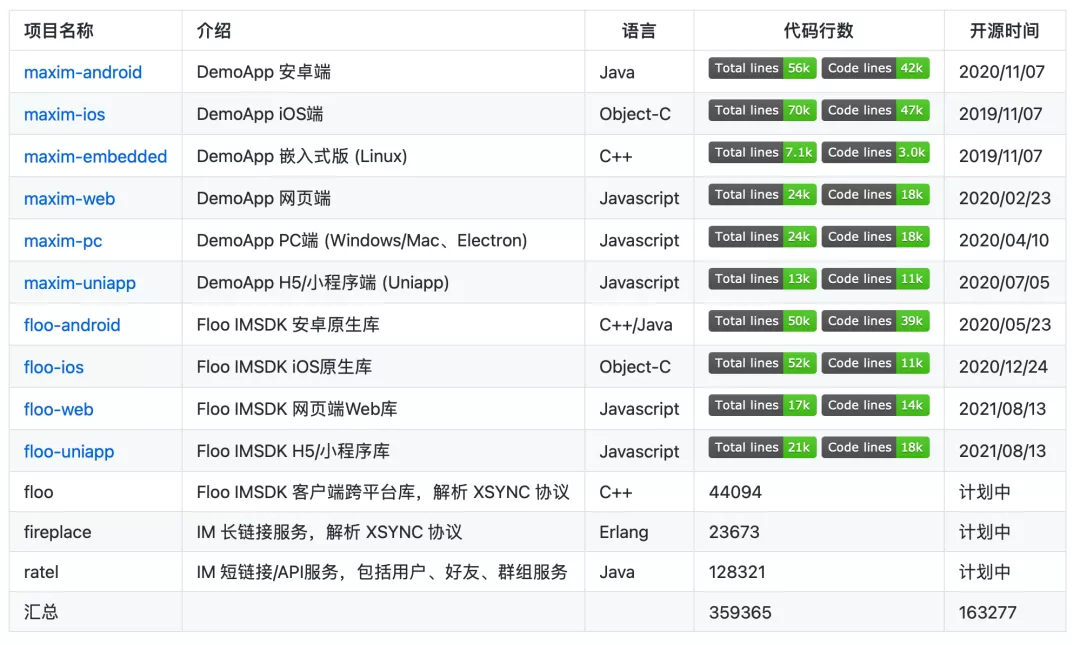Viewport: 1080px width, 645px height.
Task: Click maxim-android Total lines 56k badge
Action: tap(762, 68)
